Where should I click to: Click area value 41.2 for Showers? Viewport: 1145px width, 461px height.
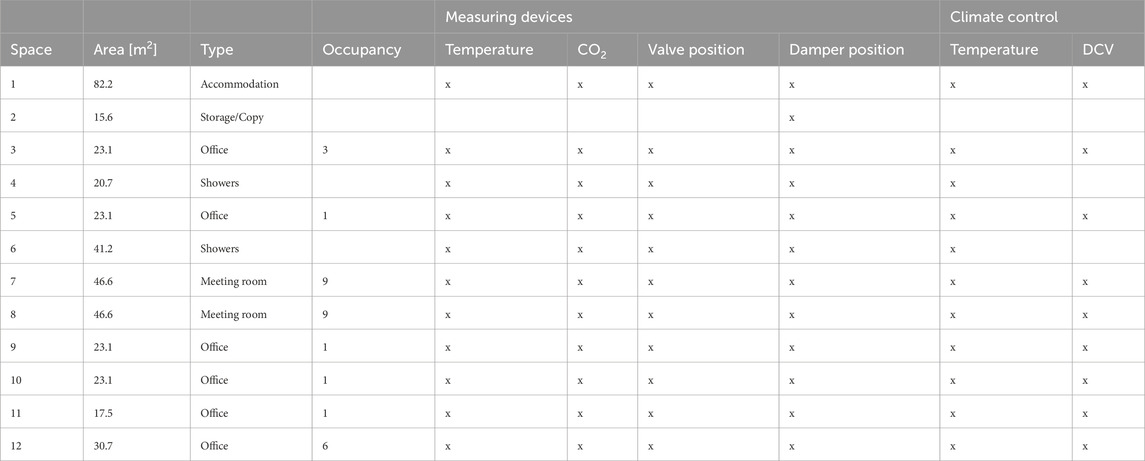pos(104,249)
